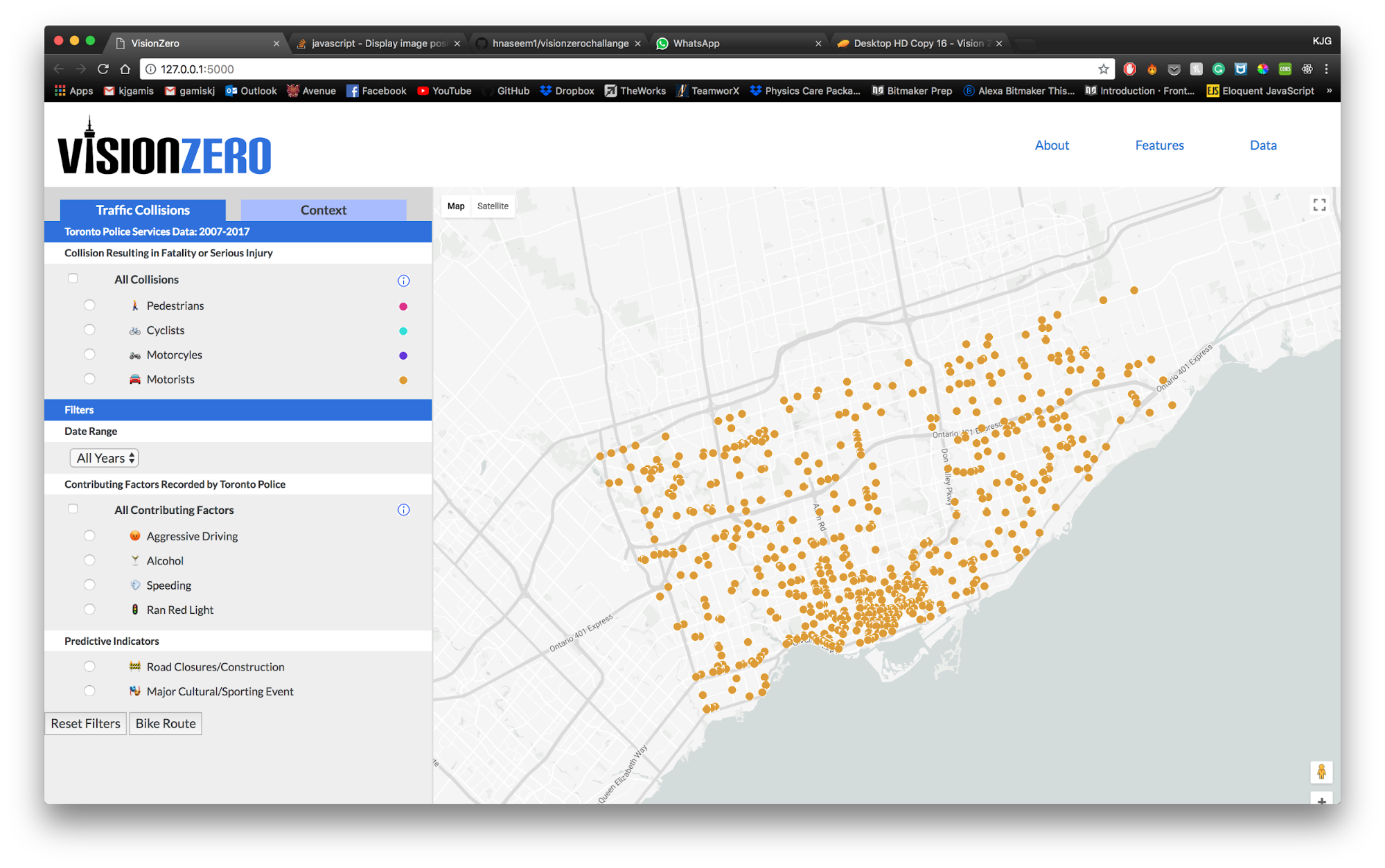Click the Reset Filters button
Image resolution: width=1385 pixels, height=868 pixels.
pyautogui.click(x=85, y=723)
